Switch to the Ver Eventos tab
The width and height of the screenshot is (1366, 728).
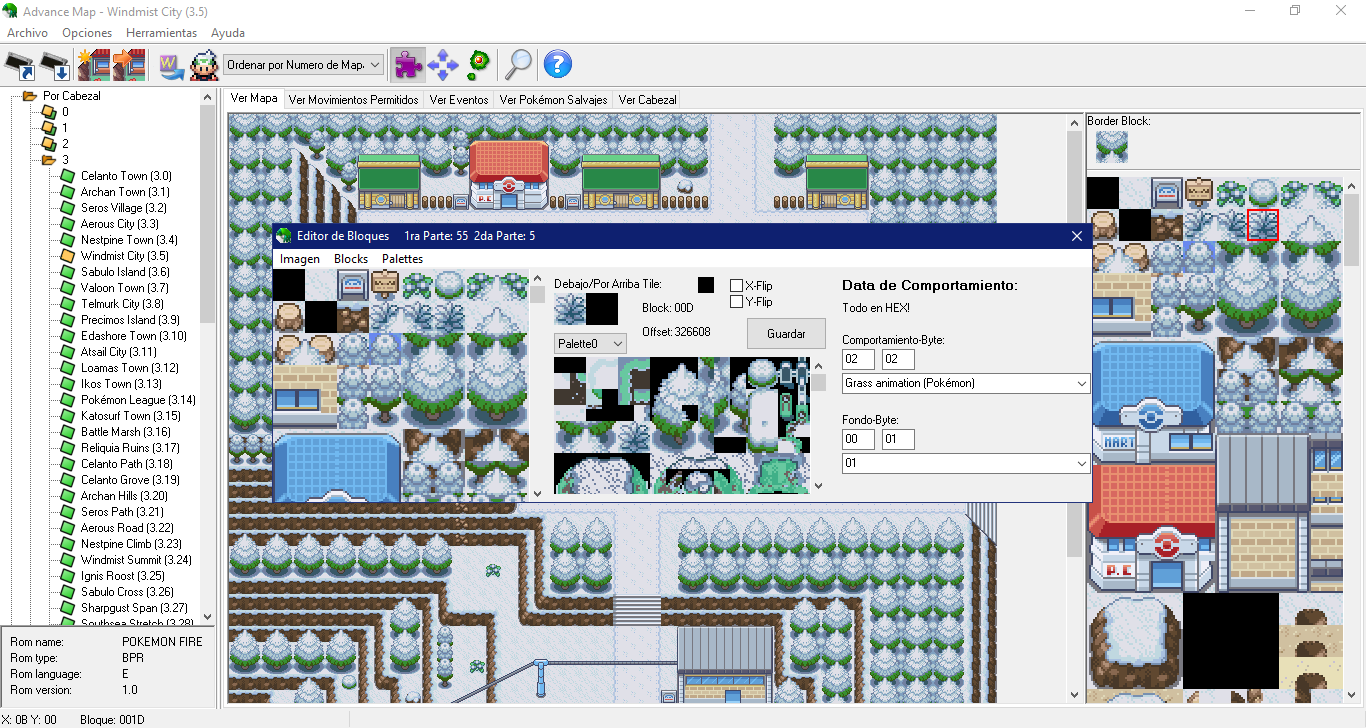[x=459, y=100]
